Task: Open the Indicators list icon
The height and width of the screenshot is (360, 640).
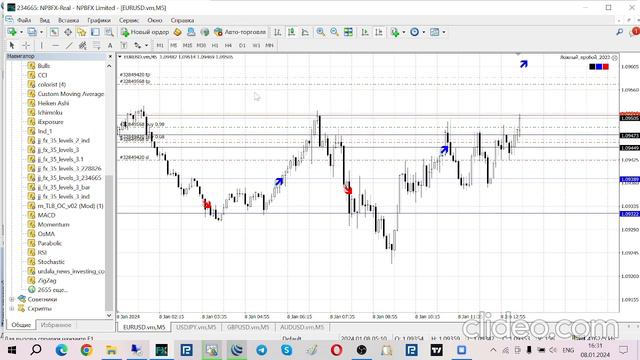Action: (394, 32)
